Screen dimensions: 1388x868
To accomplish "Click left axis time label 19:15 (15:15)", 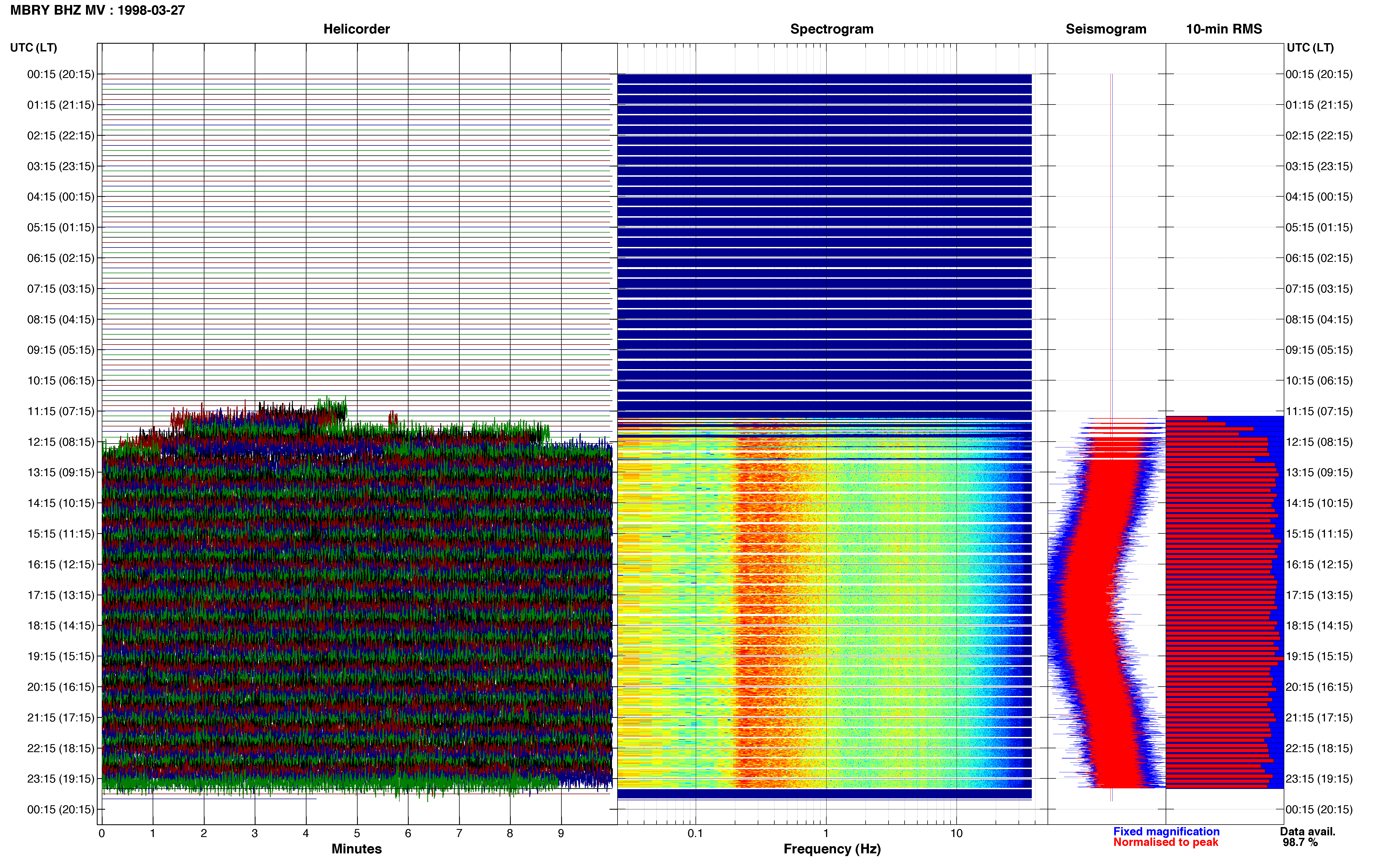I will (x=61, y=656).
